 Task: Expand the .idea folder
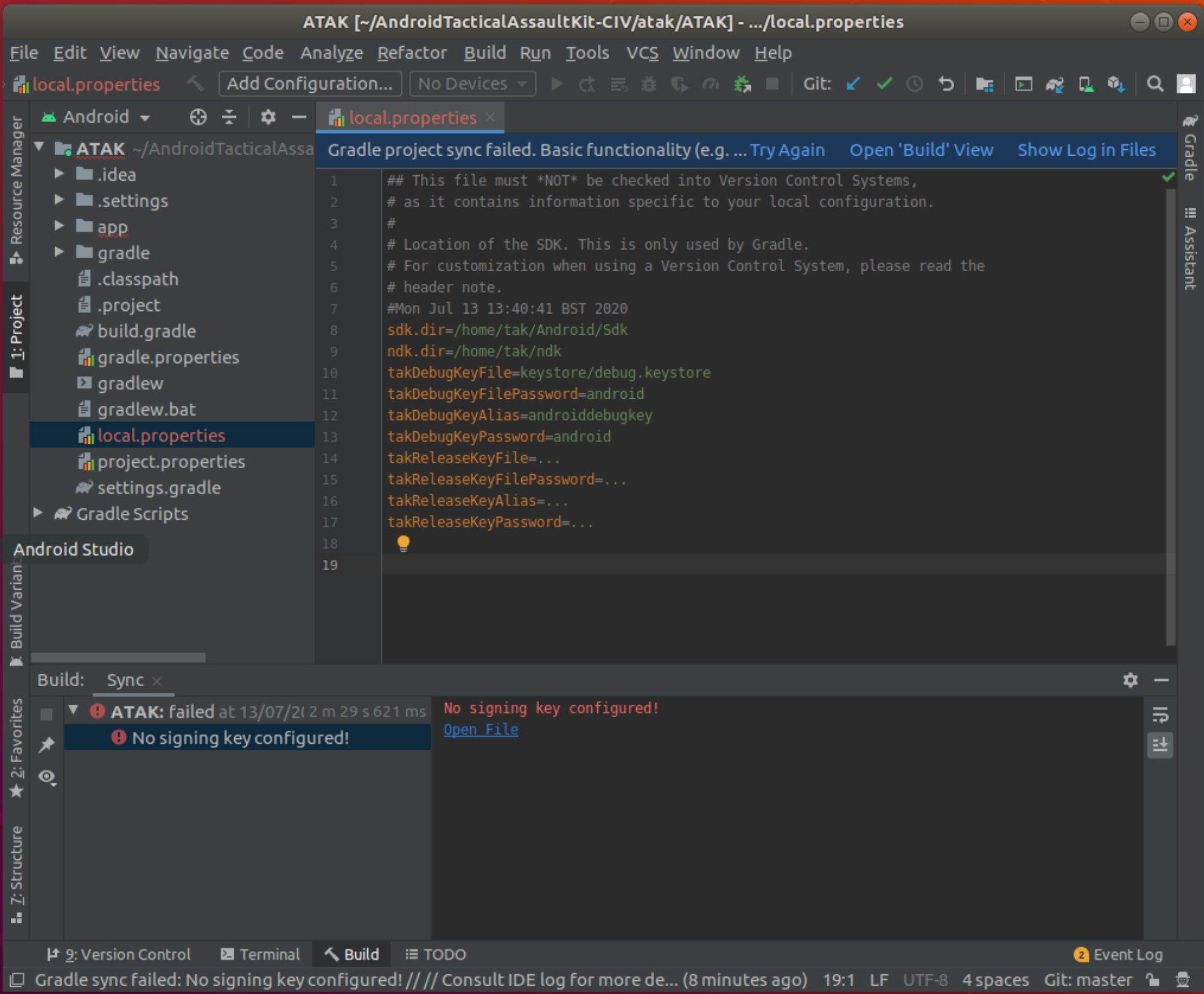coord(59,174)
